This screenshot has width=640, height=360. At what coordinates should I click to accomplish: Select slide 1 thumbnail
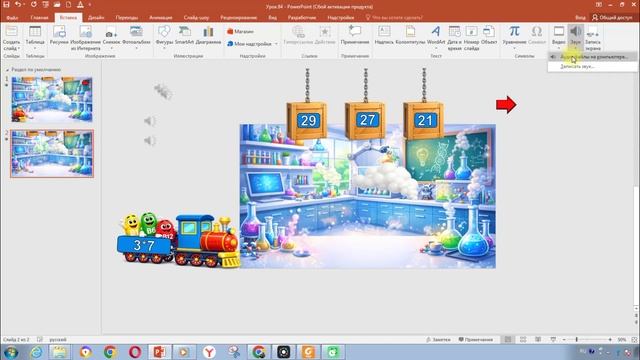(52, 99)
